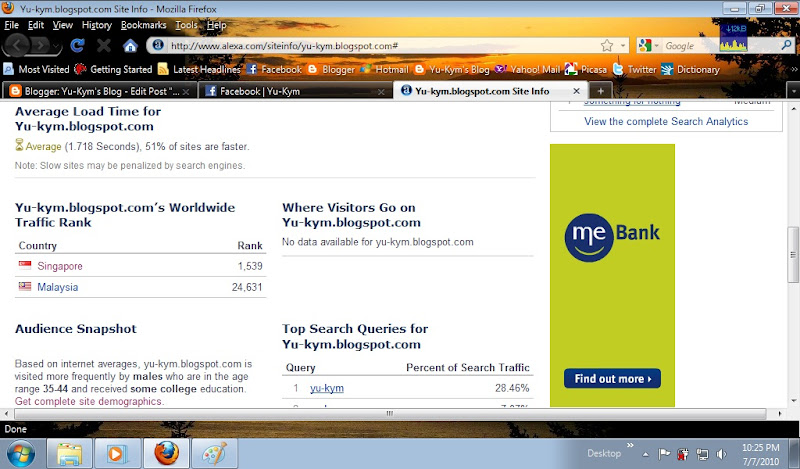This screenshot has width=800, height=469.
Task: Open the Help menu
Action: [x=216, y=25]
